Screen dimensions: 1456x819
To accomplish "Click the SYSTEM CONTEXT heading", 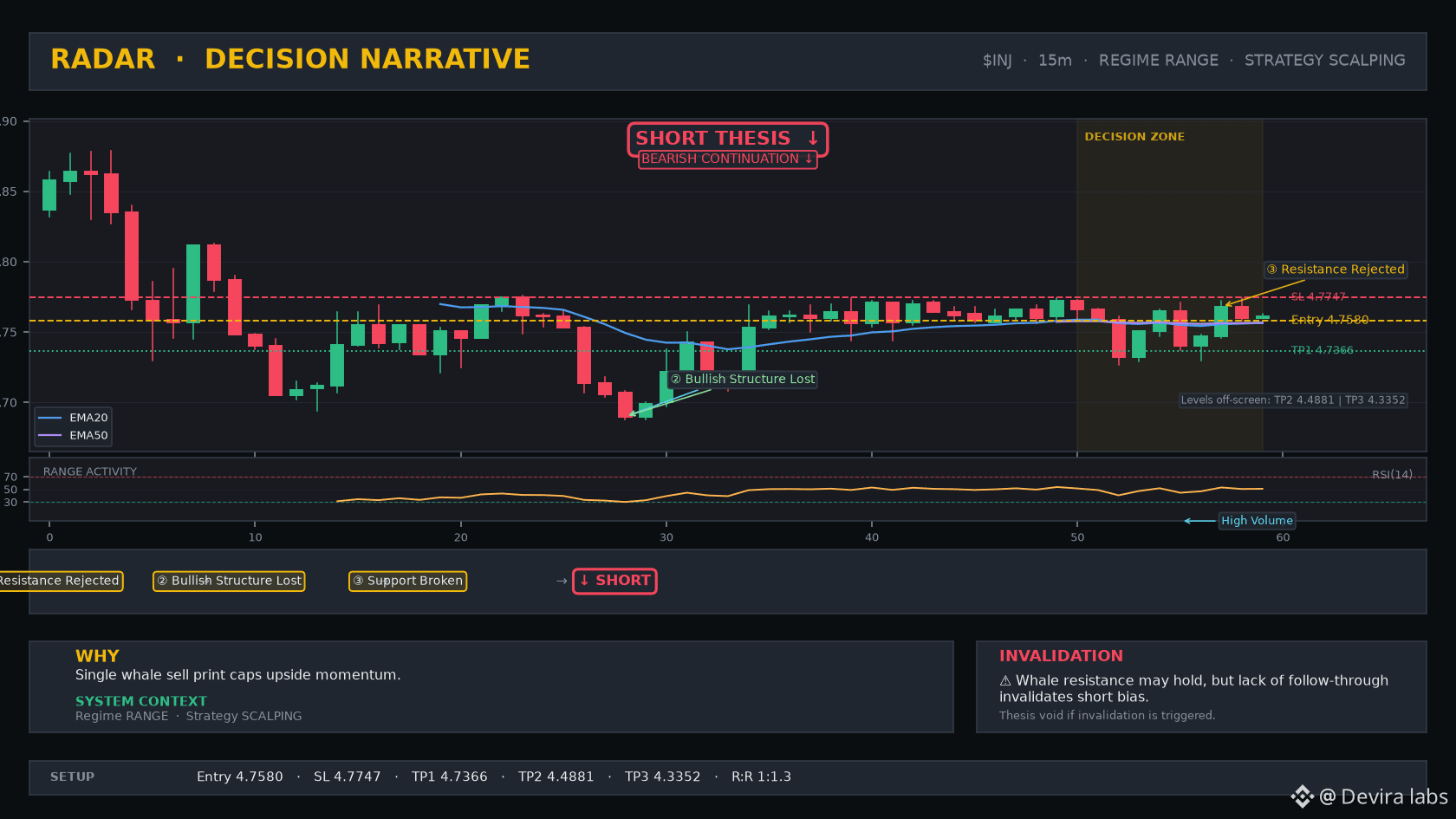I will (141, 701).
